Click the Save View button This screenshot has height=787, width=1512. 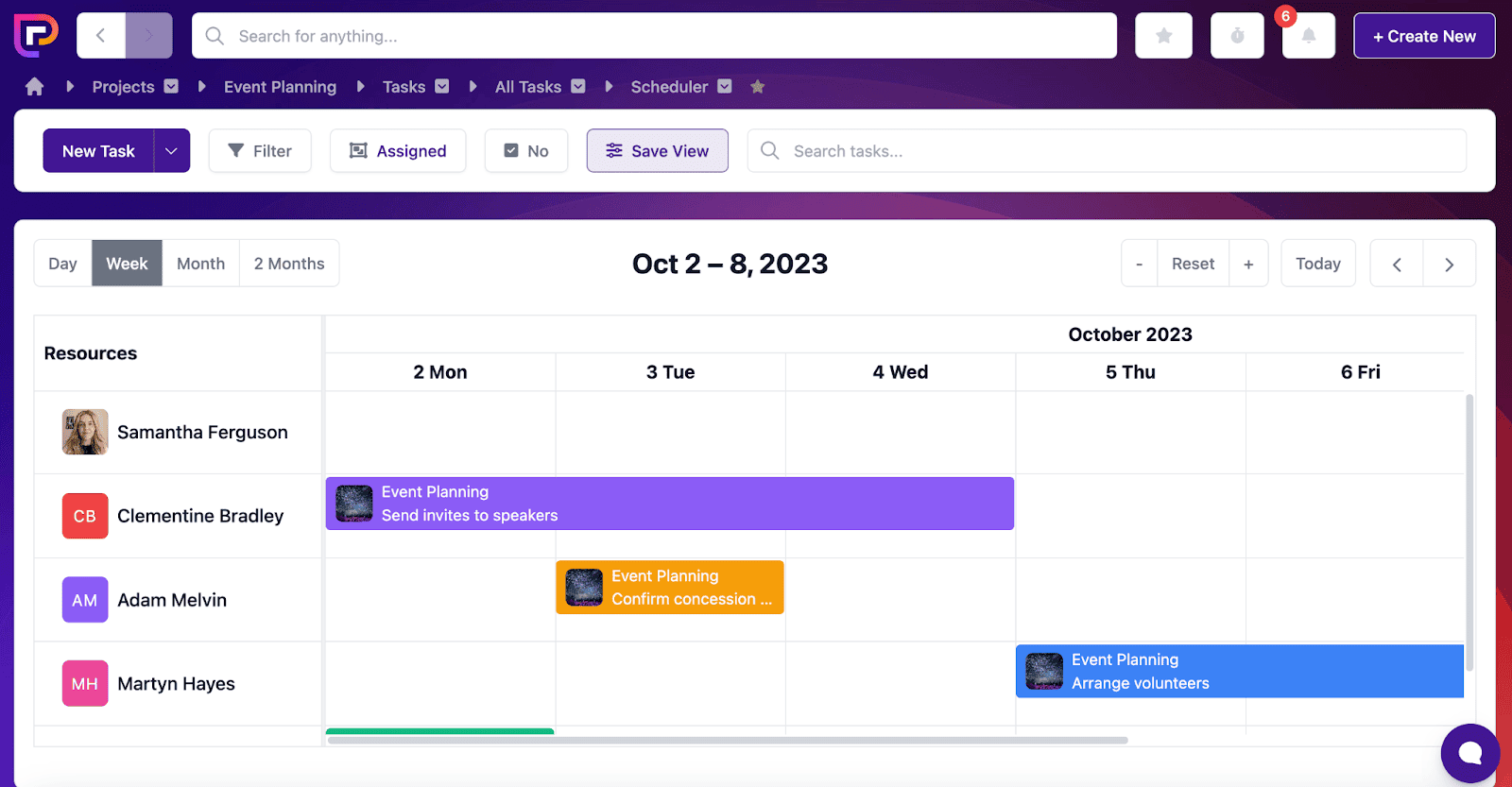(x=657, y=151)
